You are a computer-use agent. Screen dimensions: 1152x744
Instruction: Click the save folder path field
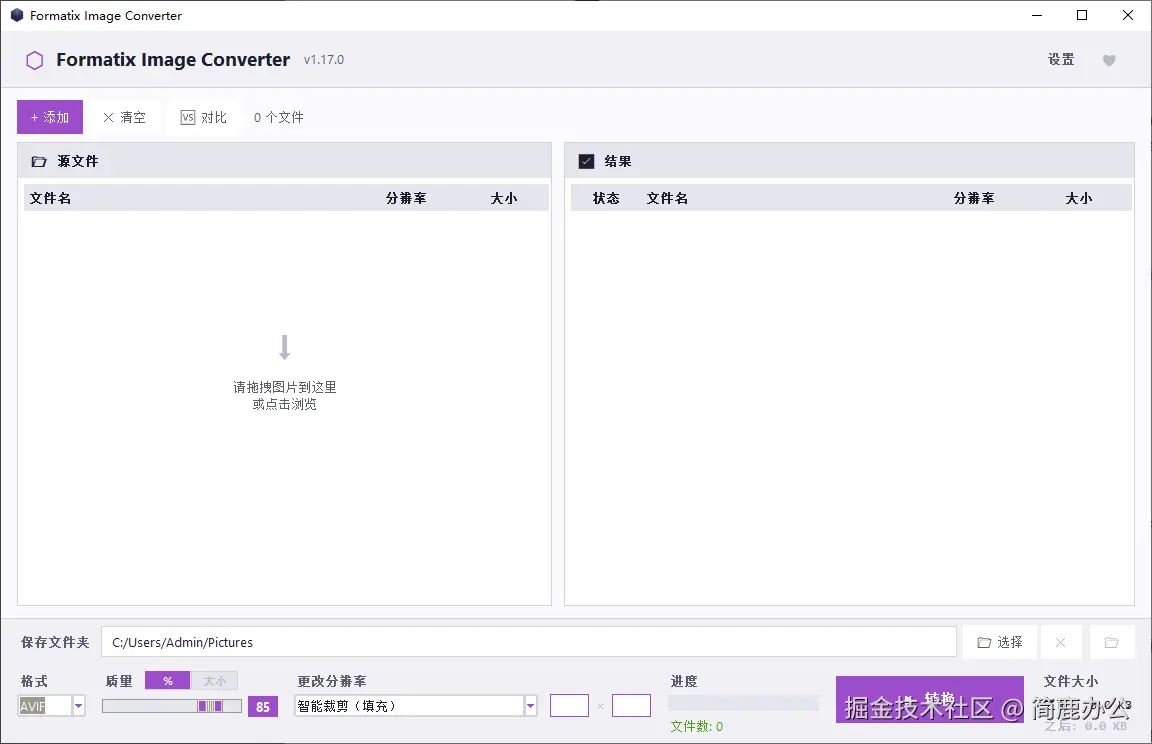click(528, 642)
